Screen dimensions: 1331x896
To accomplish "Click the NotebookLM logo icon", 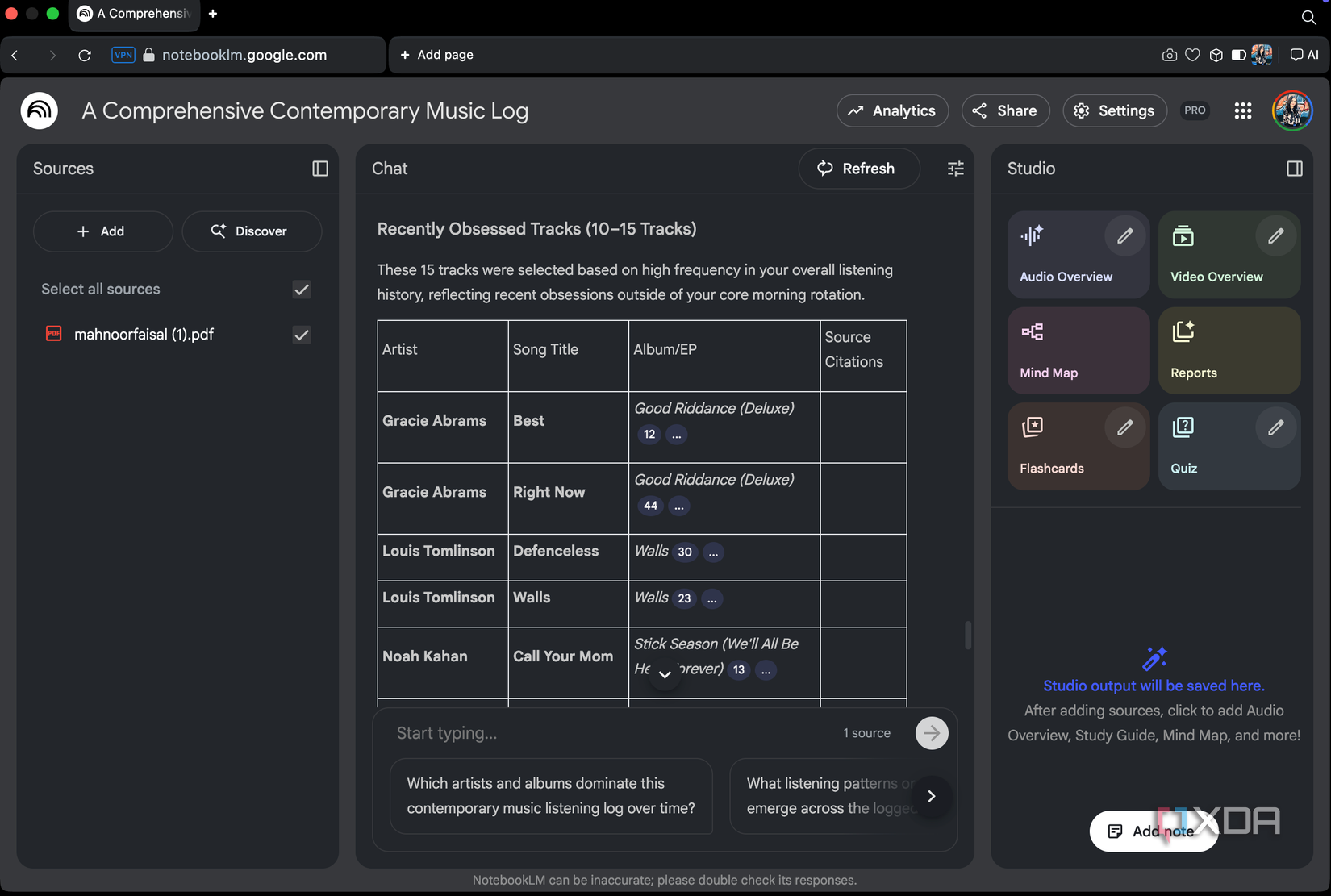I will coord(39,110).
